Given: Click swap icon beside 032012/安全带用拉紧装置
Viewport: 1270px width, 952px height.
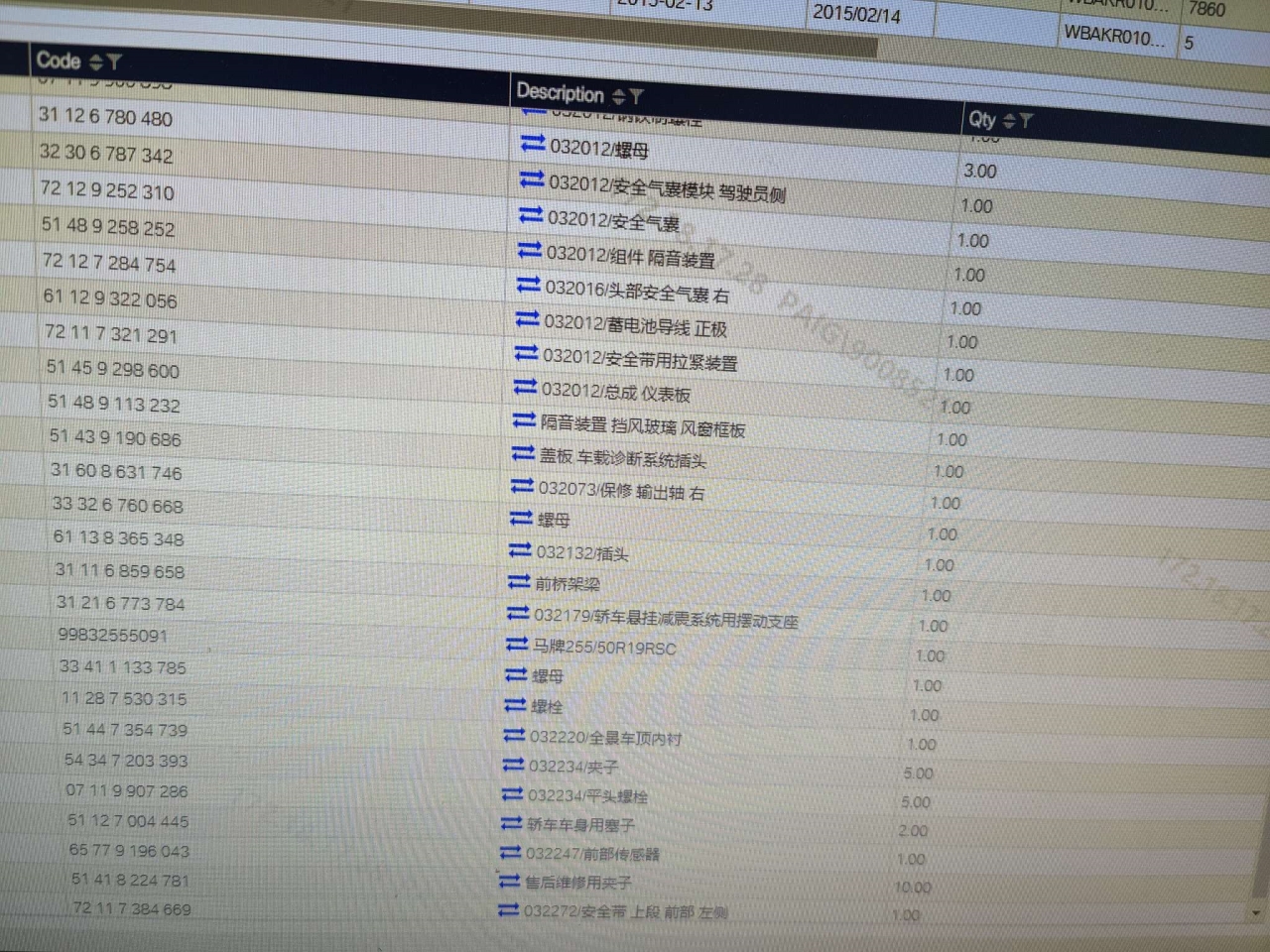Looking at the screenshot, I should [527, 353].
